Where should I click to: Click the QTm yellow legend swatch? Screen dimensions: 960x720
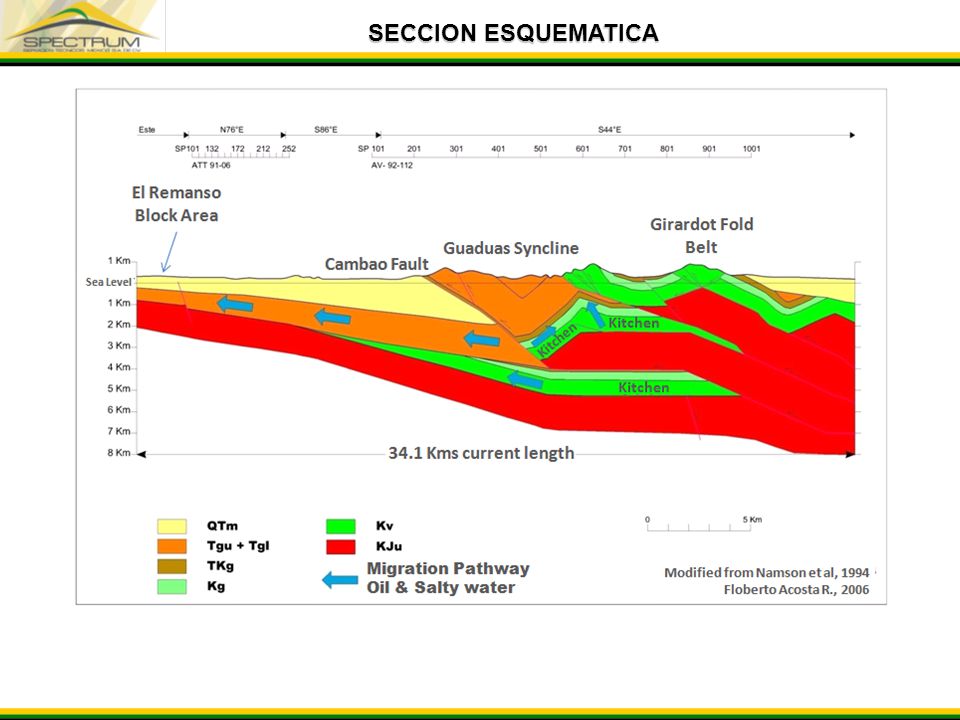coord(171,526)
